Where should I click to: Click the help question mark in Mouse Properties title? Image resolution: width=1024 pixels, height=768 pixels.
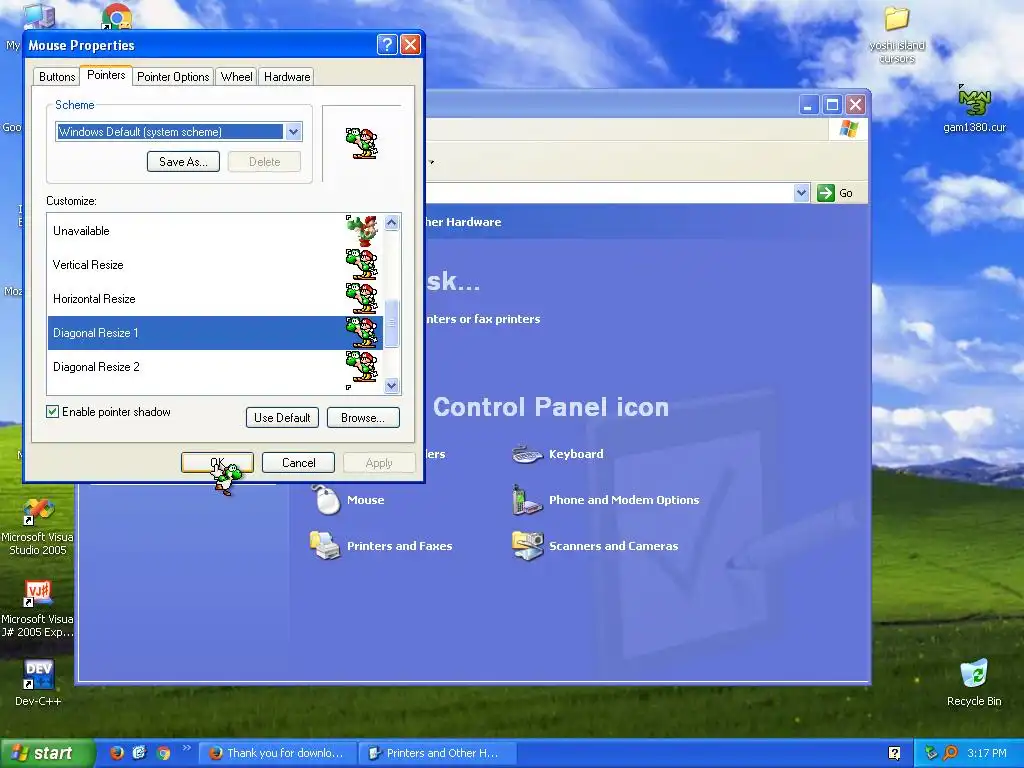coord(387,44)
